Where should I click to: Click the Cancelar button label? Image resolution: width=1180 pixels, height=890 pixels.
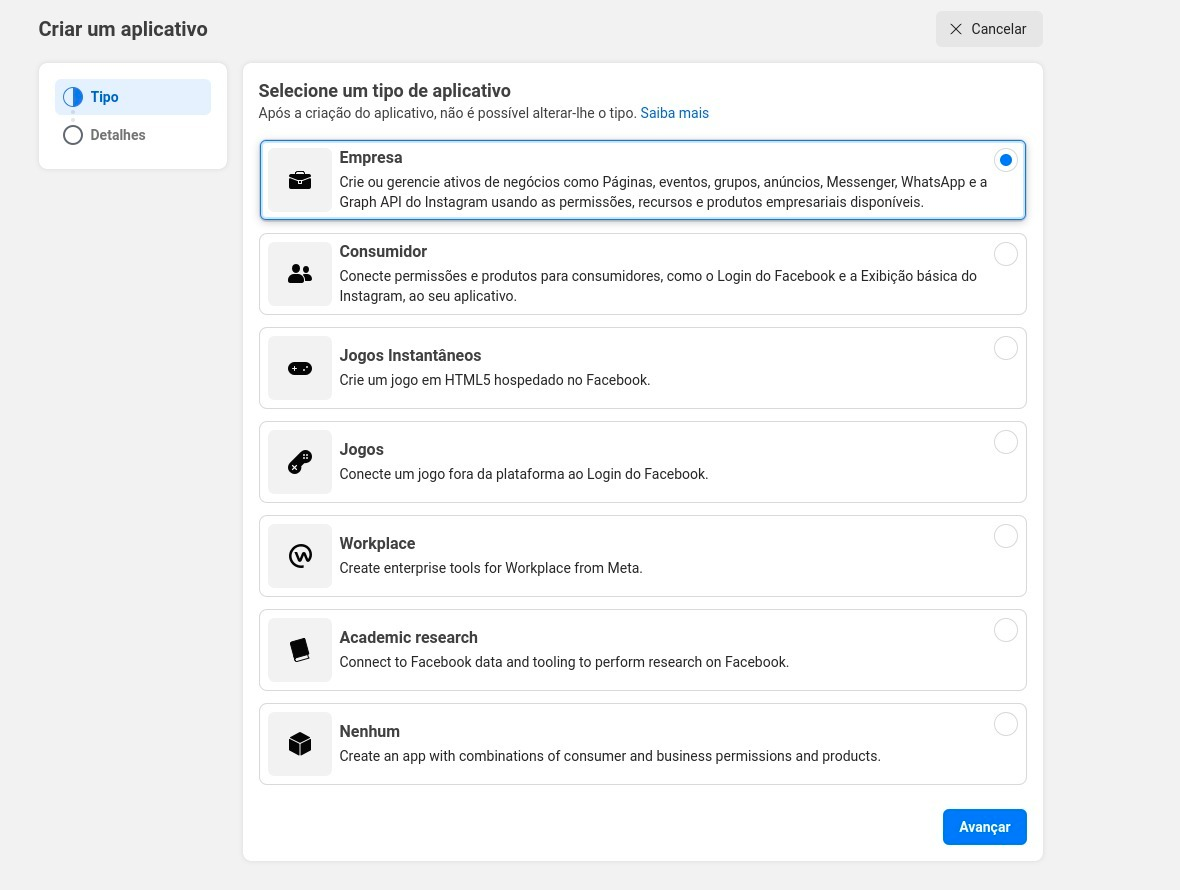point(998,29)
